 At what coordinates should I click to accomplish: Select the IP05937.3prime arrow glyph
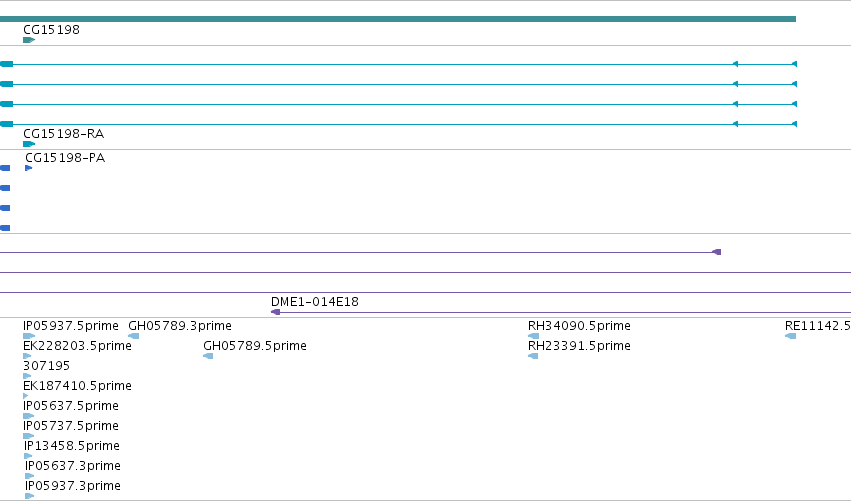pyautogui.click(x=30, y=496)
